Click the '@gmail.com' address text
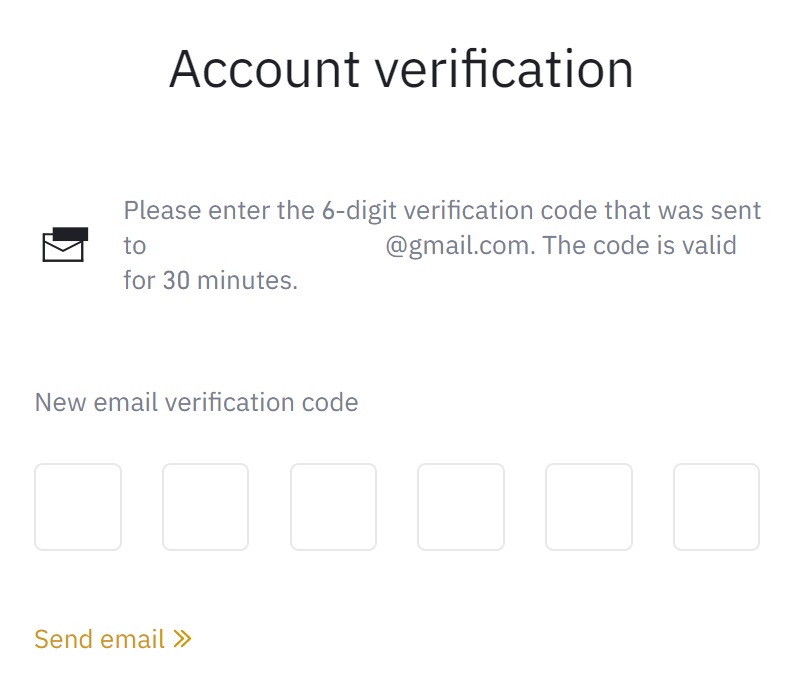The height and width of the screenshot is (677, 786). [461, 246]
